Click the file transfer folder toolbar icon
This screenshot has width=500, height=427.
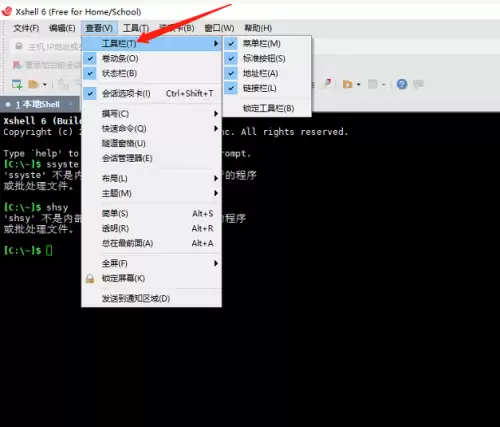pyautogui.click(x=348, y=84)
